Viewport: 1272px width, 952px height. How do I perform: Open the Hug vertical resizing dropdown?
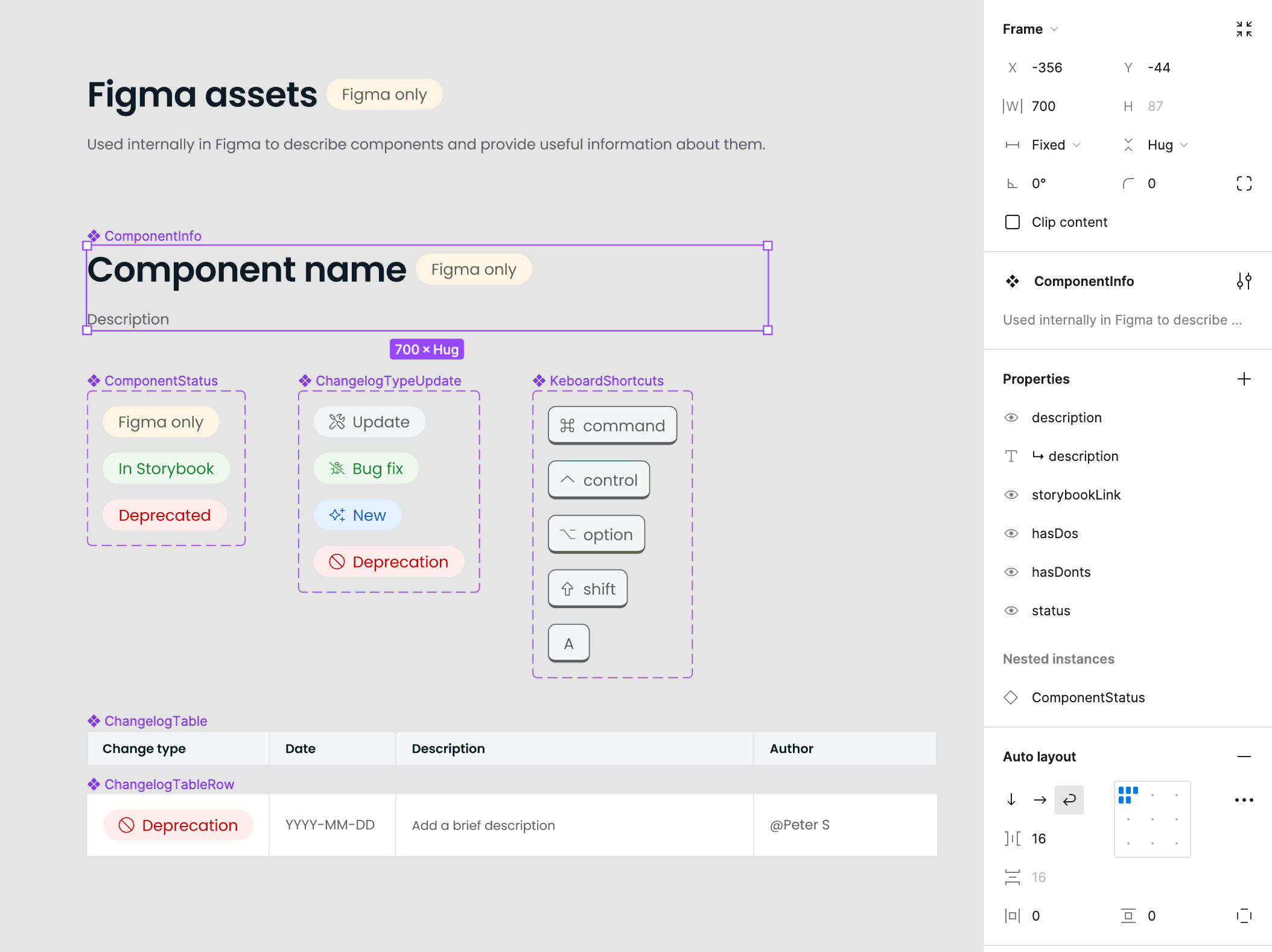1168,145
